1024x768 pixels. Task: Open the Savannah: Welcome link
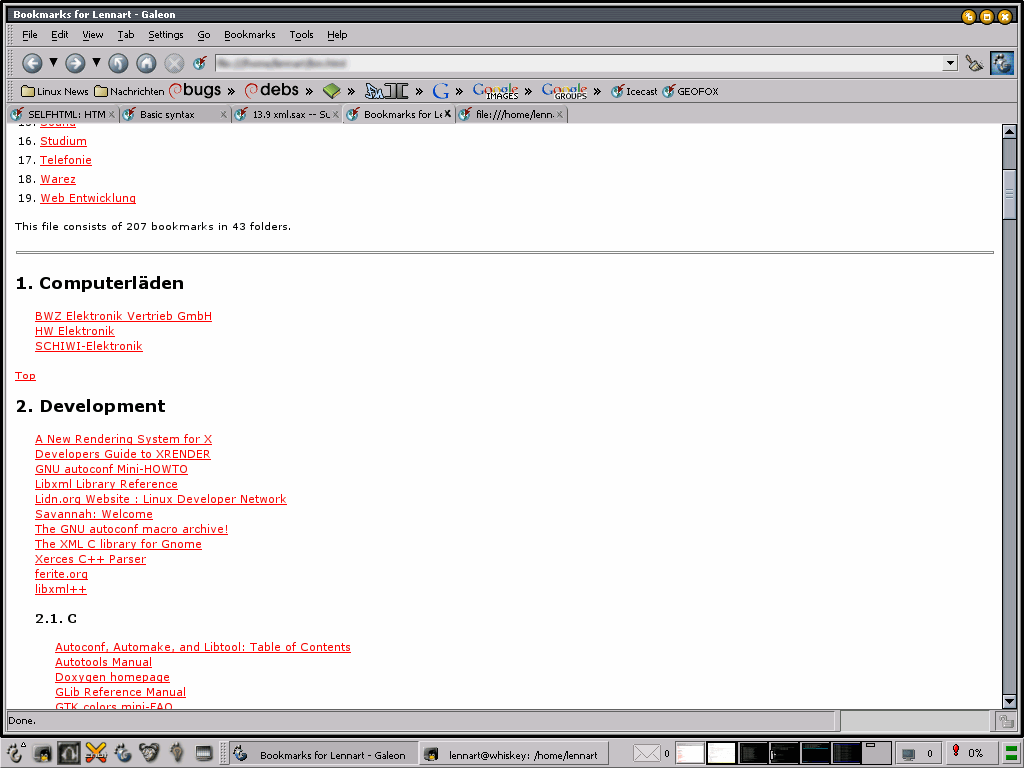click(94, 514)
